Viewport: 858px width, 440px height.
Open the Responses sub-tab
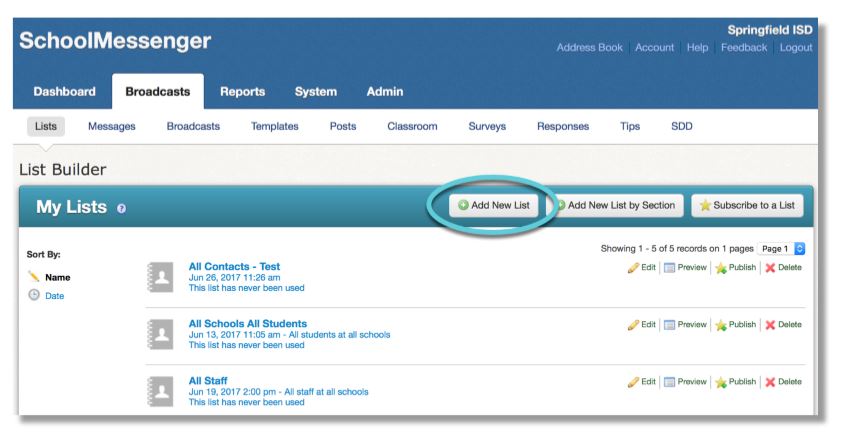pyautogui.click(x=563, y=126)
